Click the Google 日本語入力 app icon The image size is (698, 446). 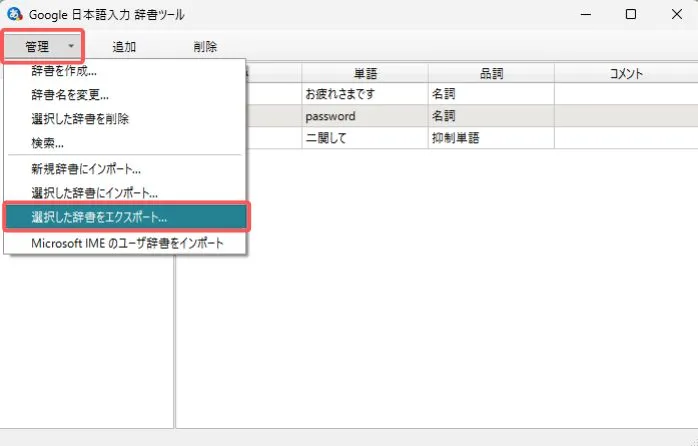[15, 14]
